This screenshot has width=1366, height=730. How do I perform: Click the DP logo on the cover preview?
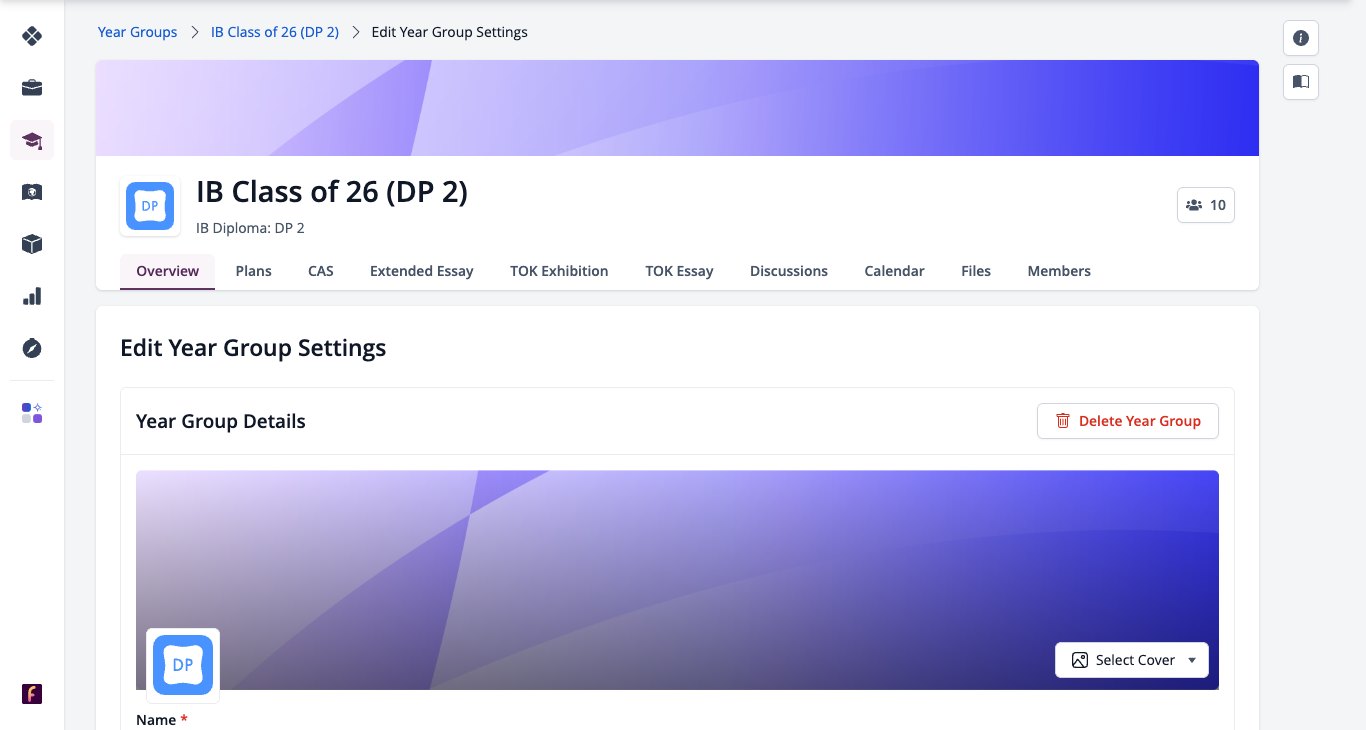coord(183,665)
